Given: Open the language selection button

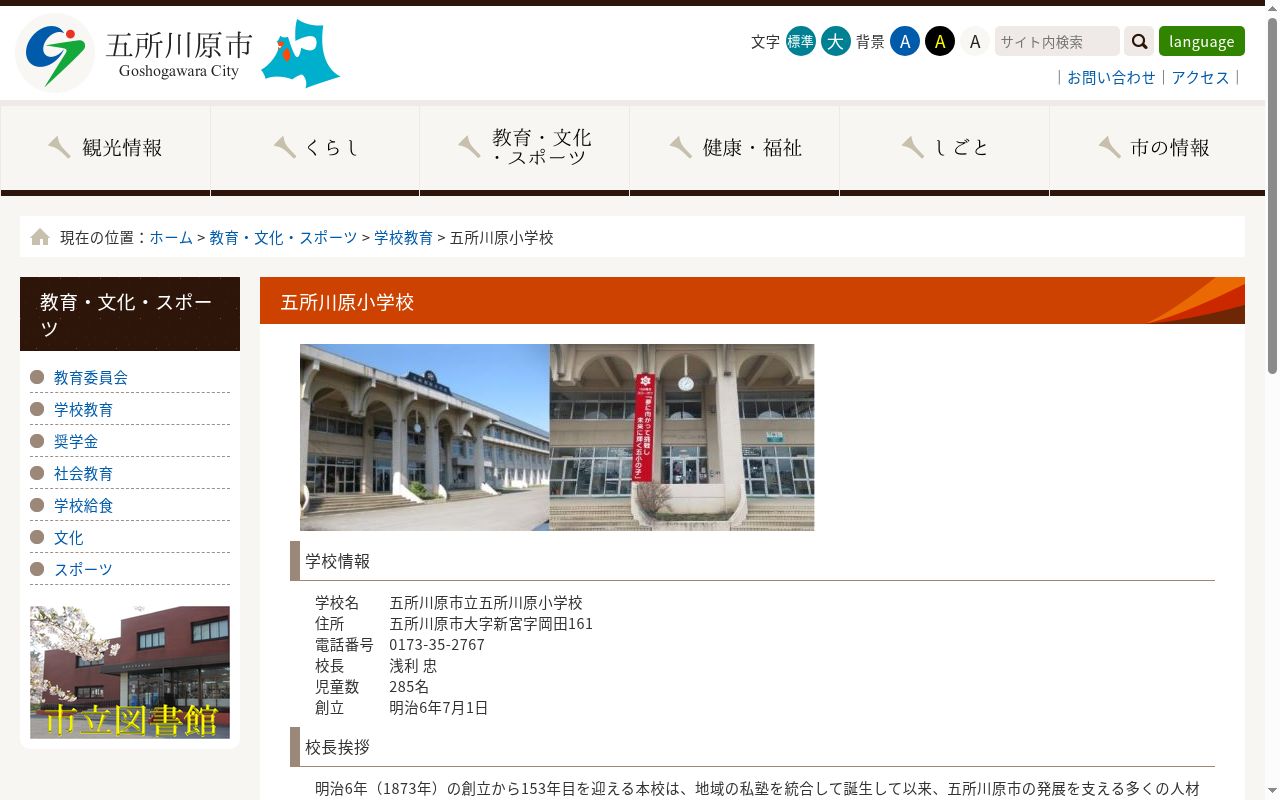Looking at the screenshot, I should (1202, 41).
